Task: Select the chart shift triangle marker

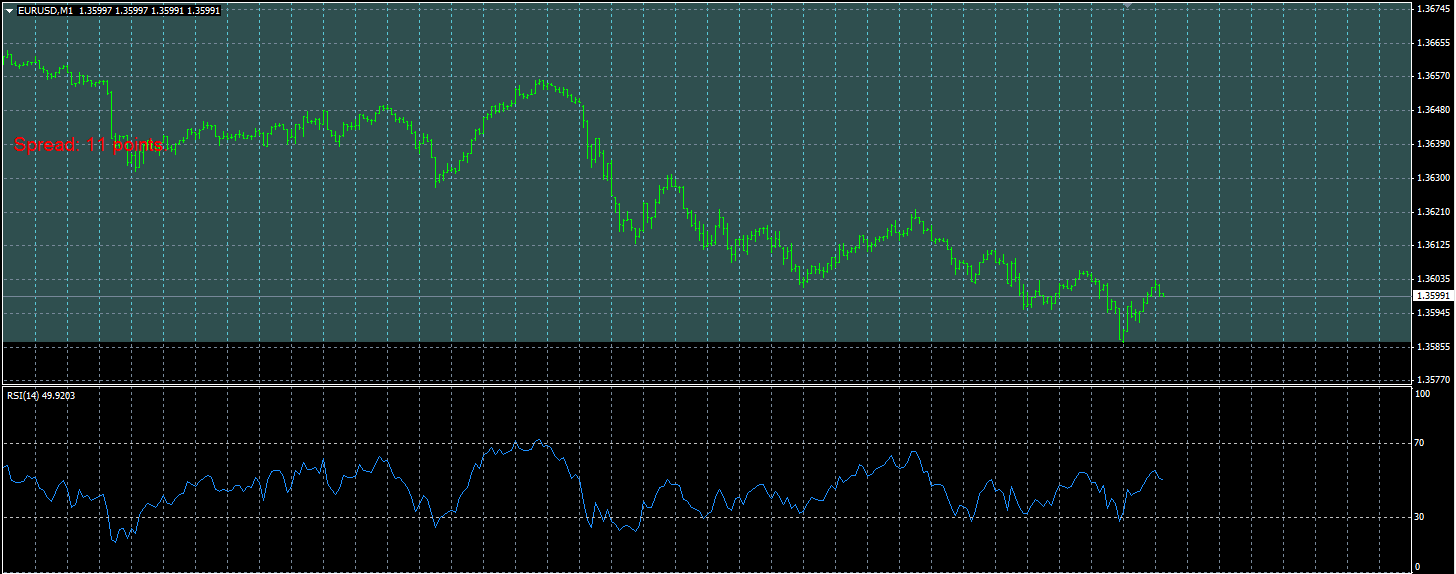Action: (x=1127, y=5)
